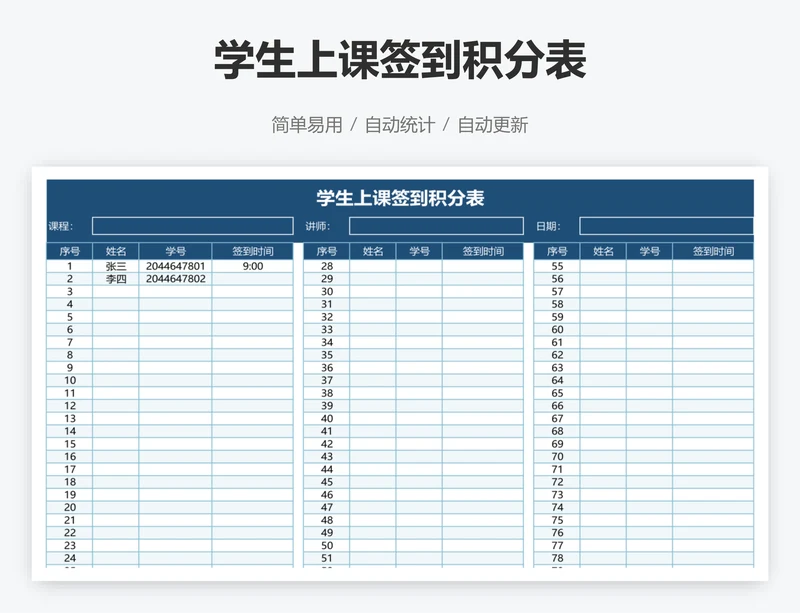Select row number 33 cell

327,330
